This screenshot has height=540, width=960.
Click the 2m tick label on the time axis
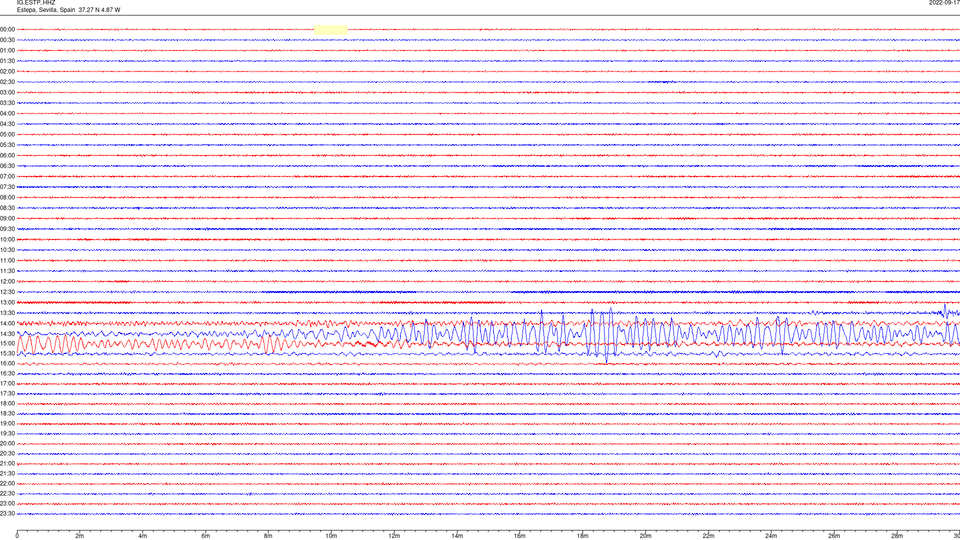80,536
